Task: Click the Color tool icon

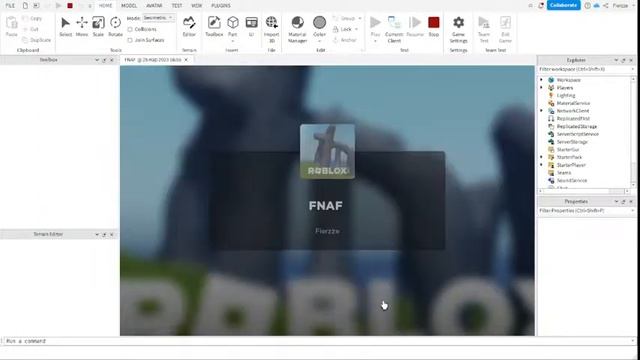Action: point(319,23)
